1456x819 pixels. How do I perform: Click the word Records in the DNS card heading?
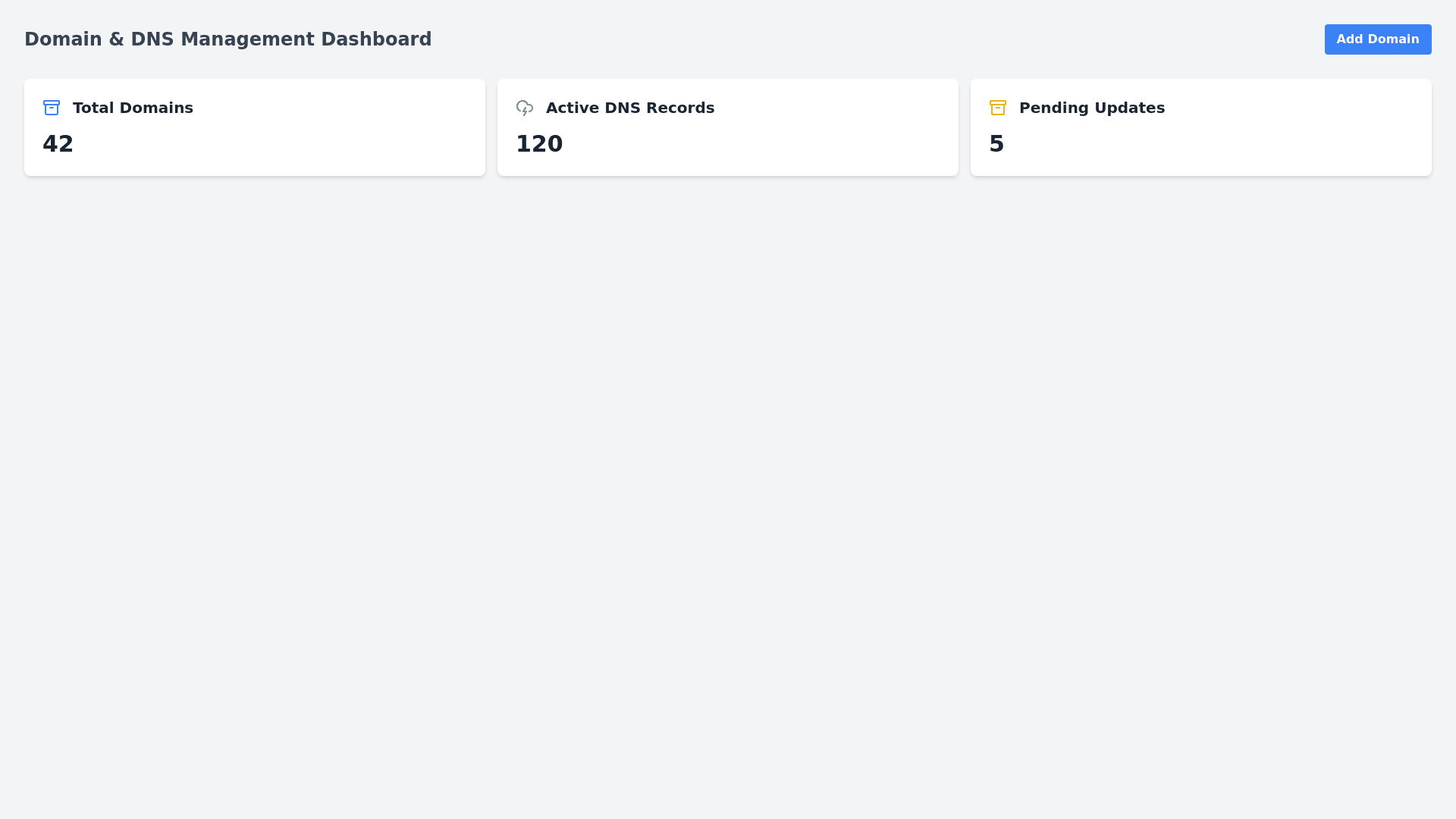(x=680, y=108)
